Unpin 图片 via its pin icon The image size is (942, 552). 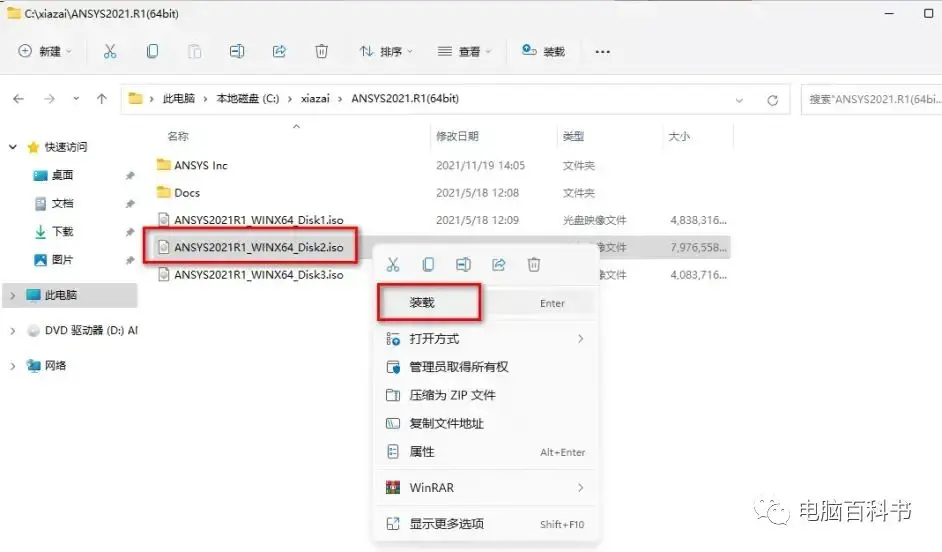130,260
